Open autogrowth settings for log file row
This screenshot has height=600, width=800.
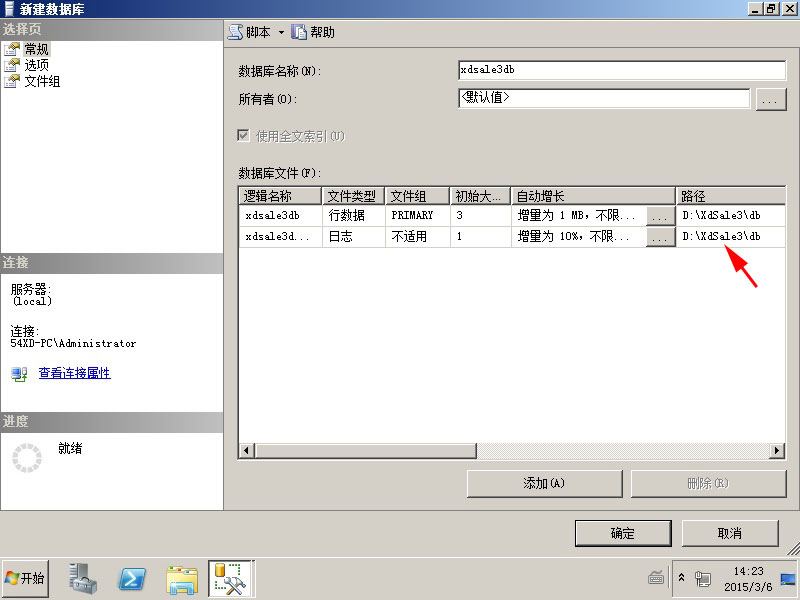click(x=659, y=237)
